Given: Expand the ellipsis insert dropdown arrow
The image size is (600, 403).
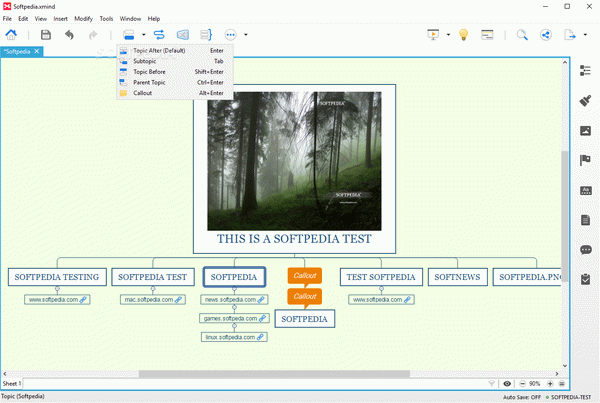Looking at the screenshot, I should click(x=246, y=35).
